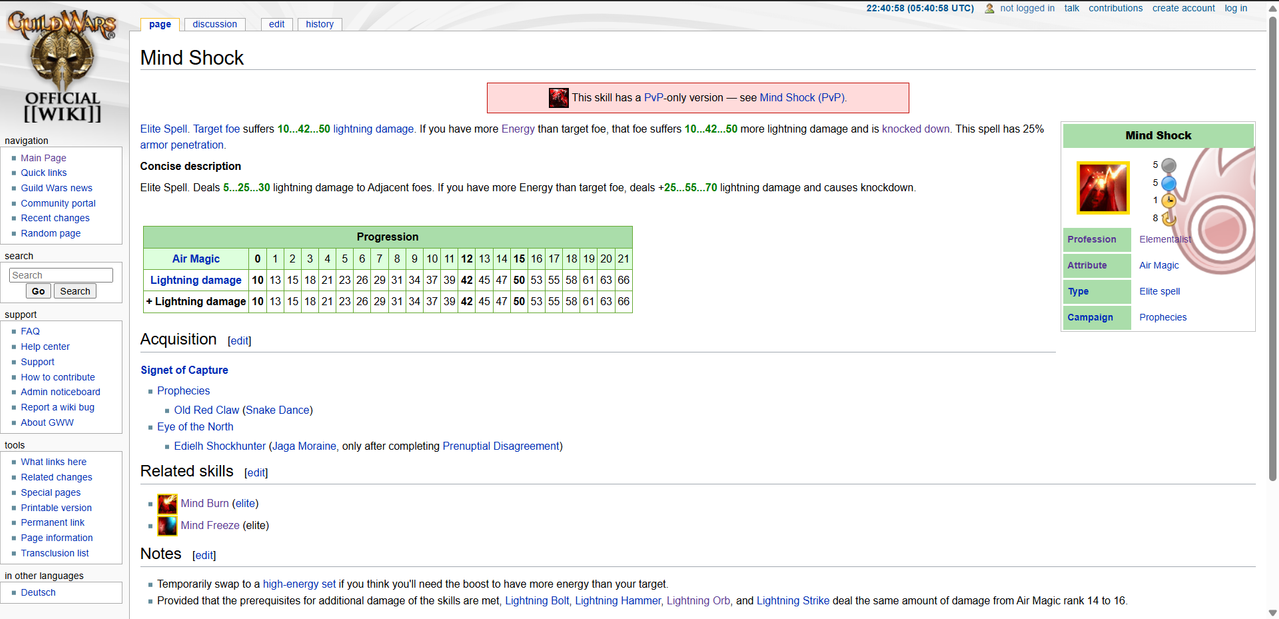The height and width of the screenshot is (619, 1279).
Task: Open Special pages link
Action: pos(51,492)
